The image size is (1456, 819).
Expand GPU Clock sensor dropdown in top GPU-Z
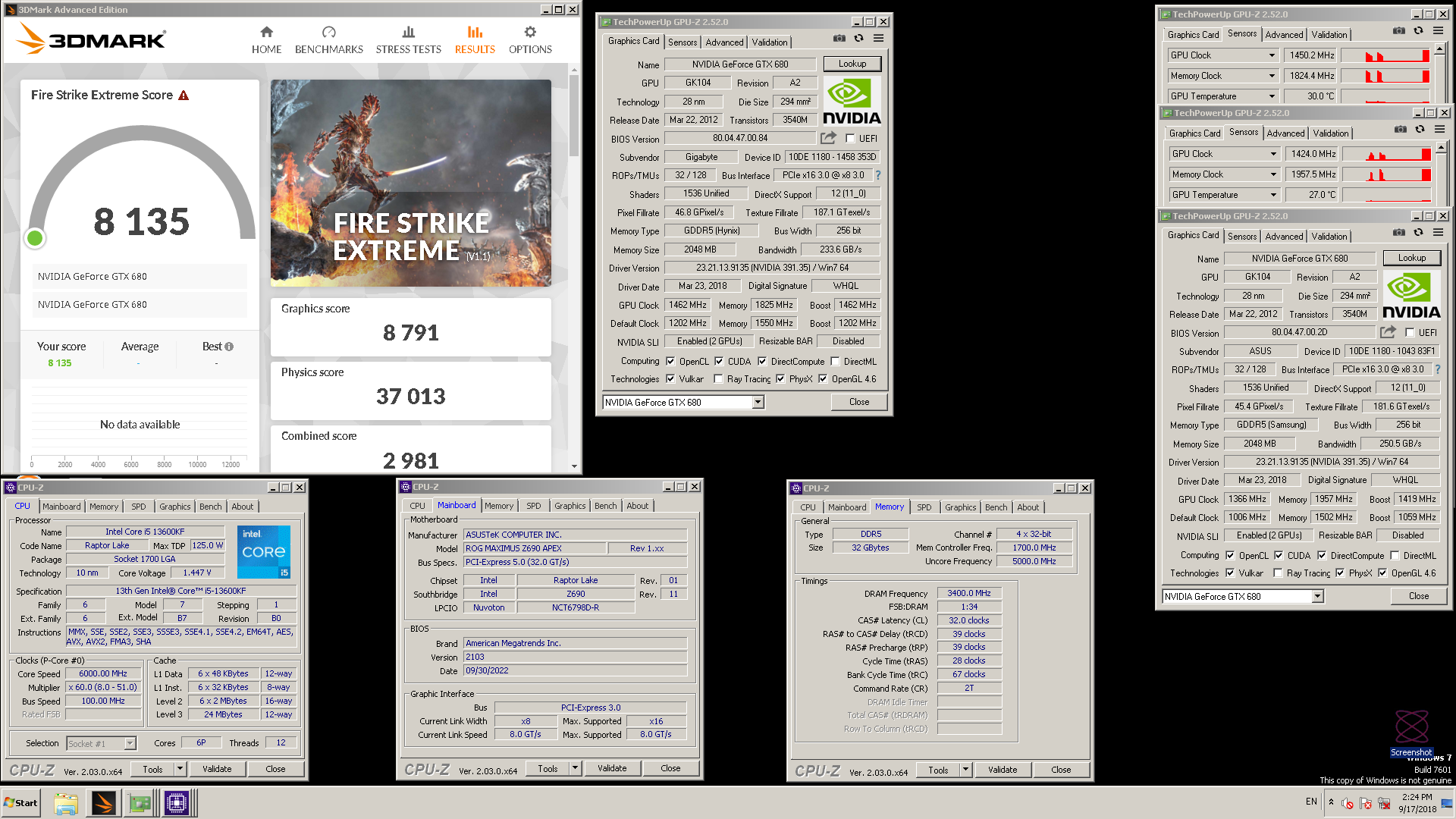tap(1272, 55)
